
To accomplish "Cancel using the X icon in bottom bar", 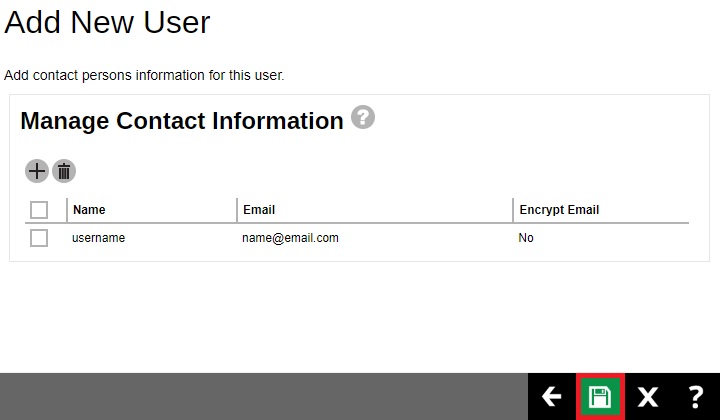I will 648,397.
